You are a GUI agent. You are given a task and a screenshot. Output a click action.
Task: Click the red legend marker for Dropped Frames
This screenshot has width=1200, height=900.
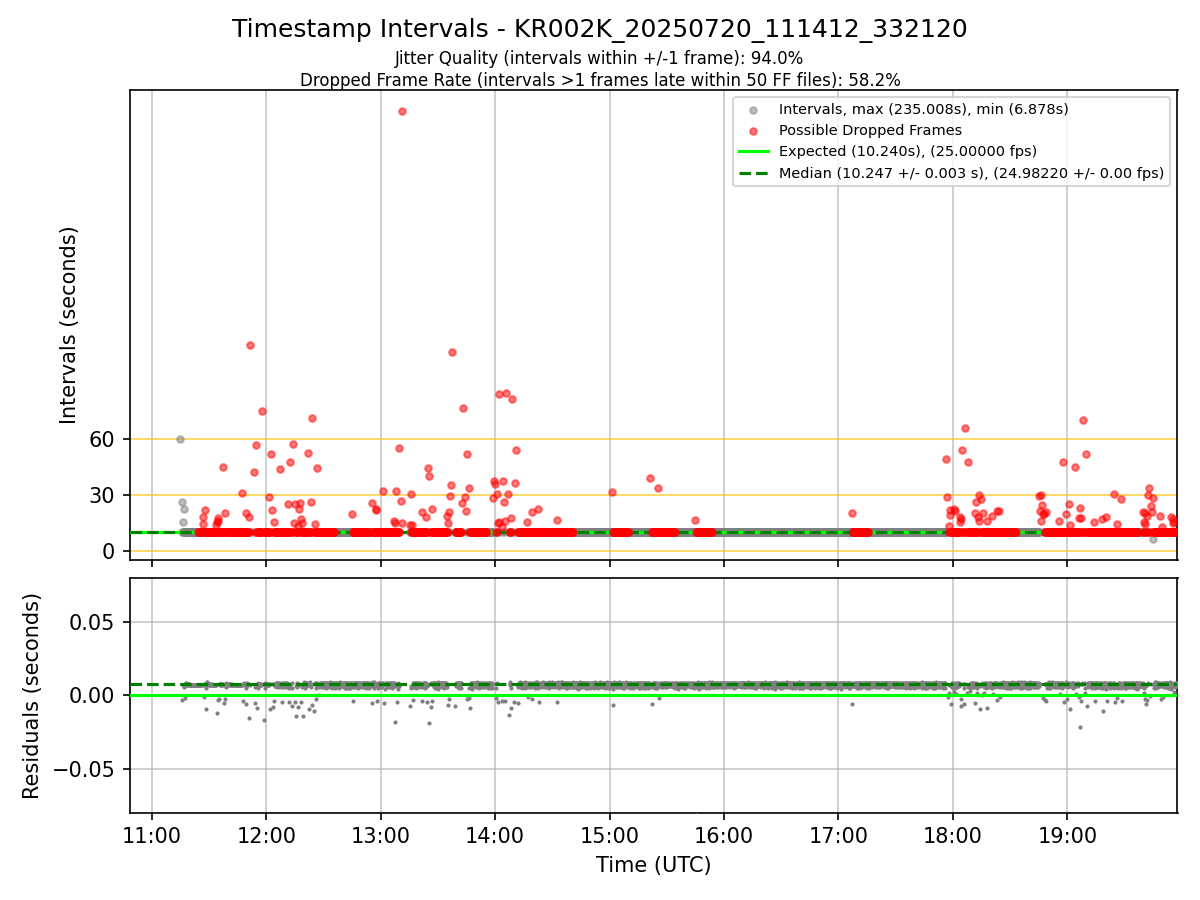(x=754, y=131)
